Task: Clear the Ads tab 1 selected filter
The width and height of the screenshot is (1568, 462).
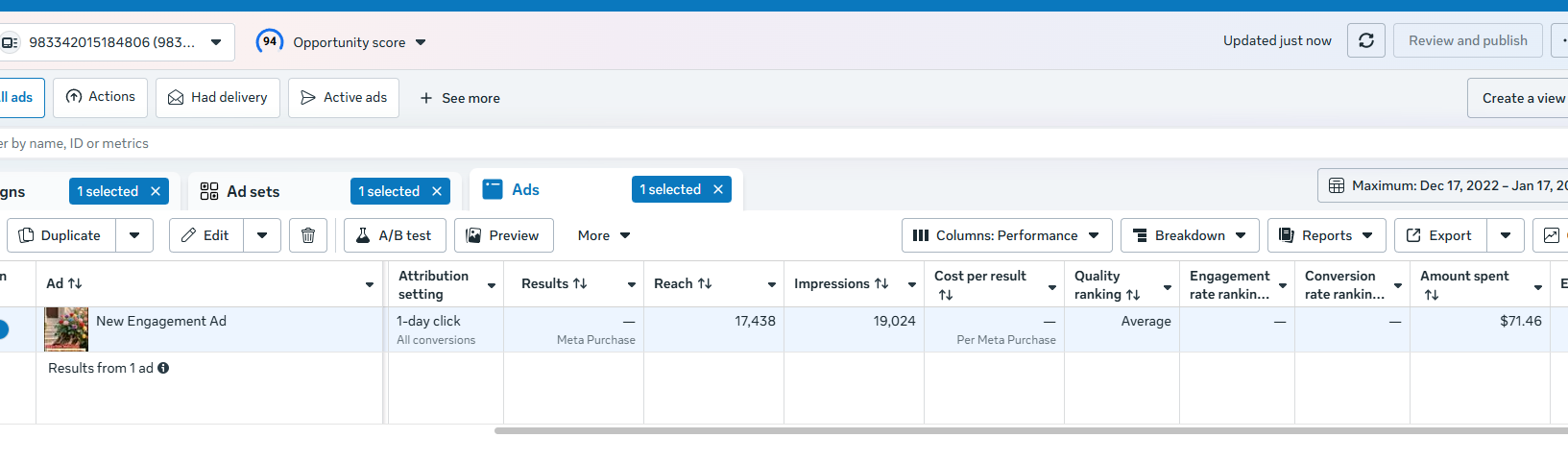Action: click(x=718, y=189)
